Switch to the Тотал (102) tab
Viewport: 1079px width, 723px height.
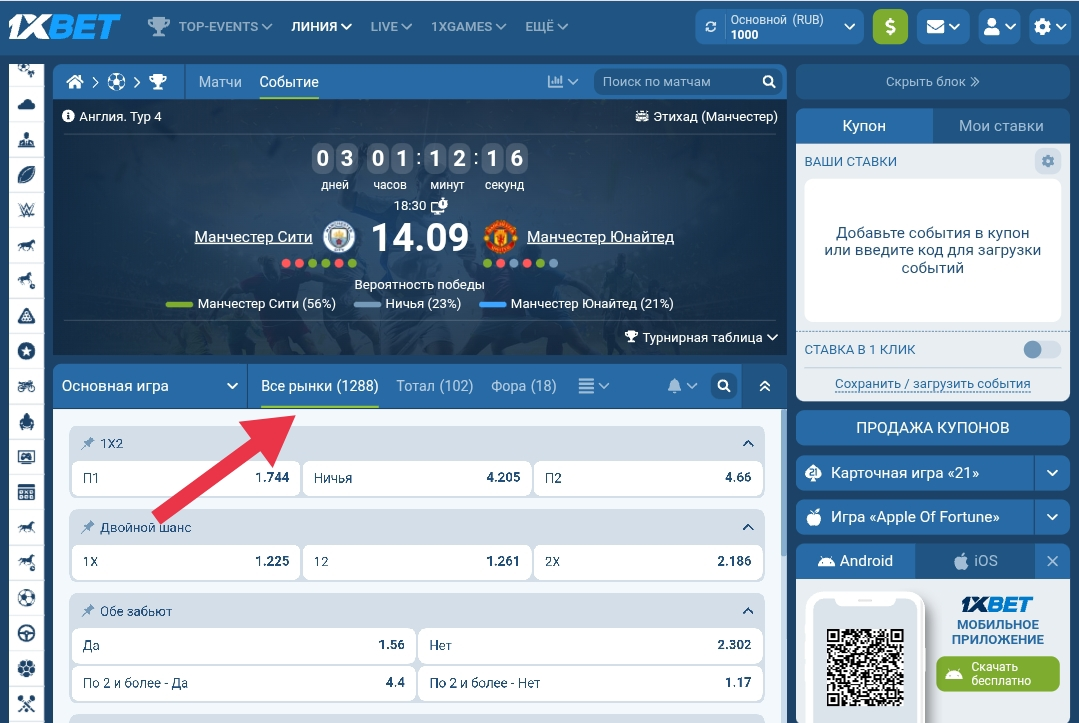point(434,386)
